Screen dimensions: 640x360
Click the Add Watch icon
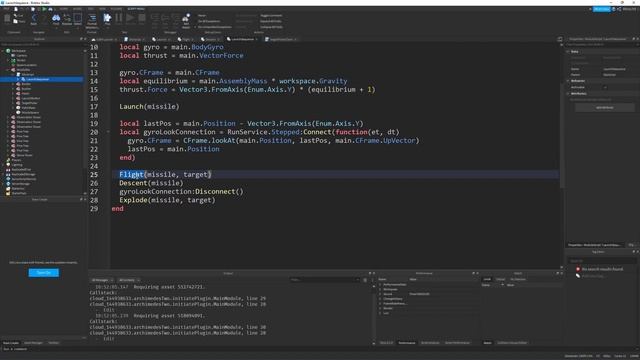click(x=186, y=18)
